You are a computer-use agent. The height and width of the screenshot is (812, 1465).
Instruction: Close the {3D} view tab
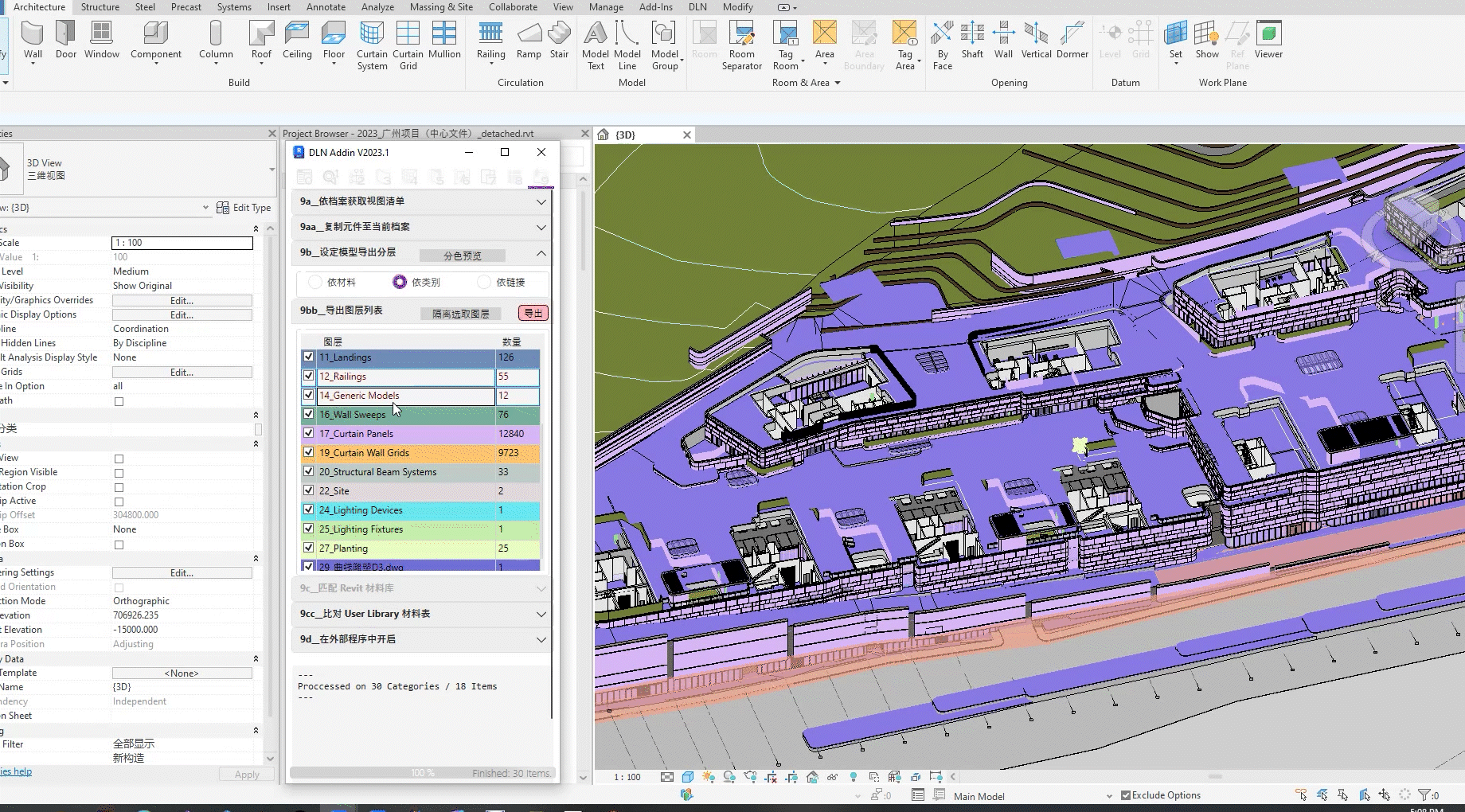687,135
